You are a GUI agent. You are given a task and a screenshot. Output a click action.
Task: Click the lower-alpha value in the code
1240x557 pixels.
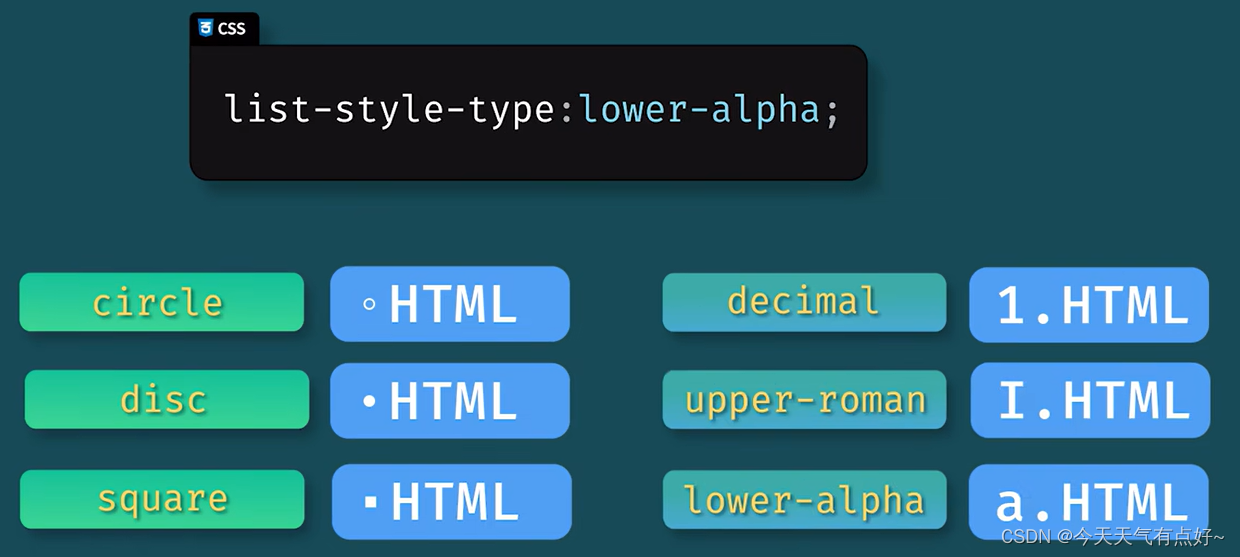tap(700, 109)
